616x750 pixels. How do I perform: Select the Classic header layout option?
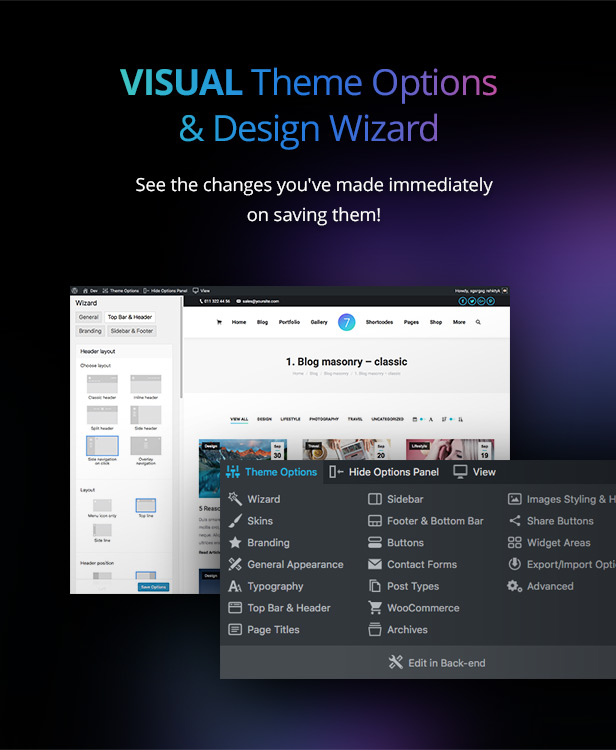click(x=102, y=384)
